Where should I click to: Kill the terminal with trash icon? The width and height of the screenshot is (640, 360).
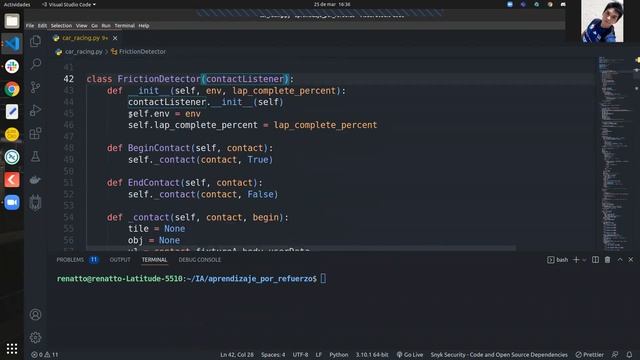(x=607, y=260)
